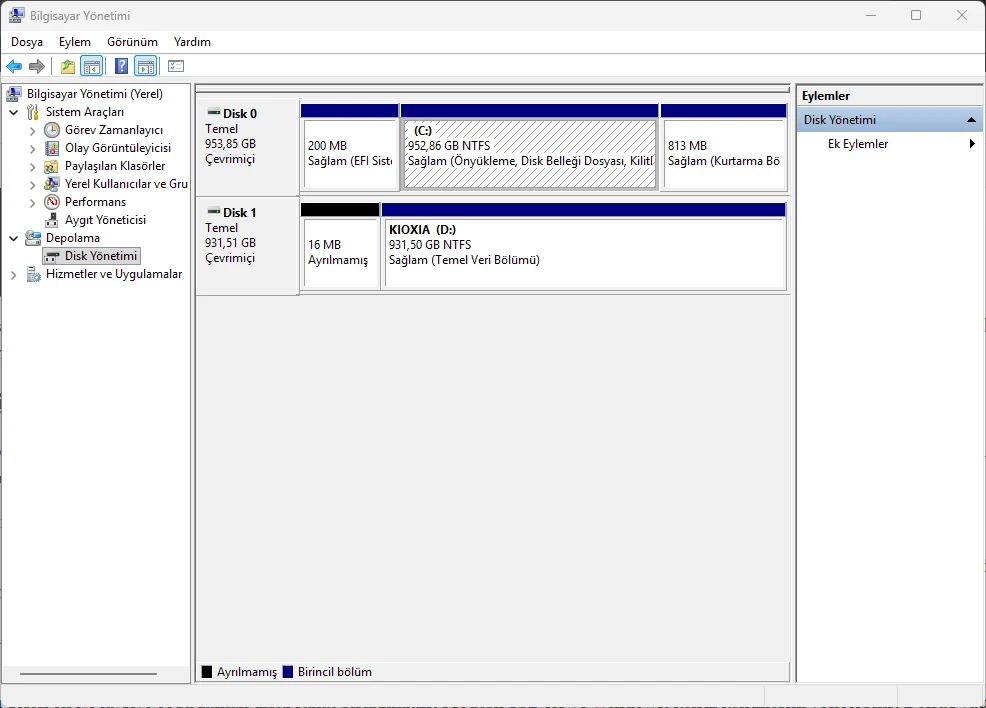Open the Görünüm menu

pyautogui.click(x=132, y=41)
